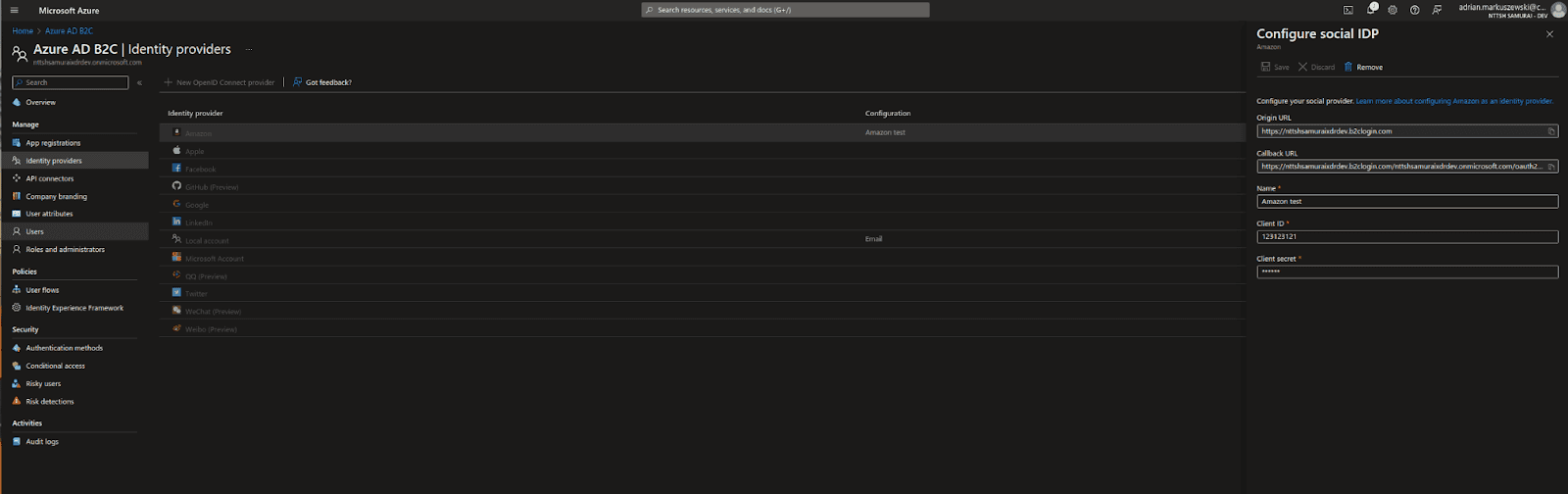1568x494 pixels.
Task: Click the Client ID input field
Action: coord(1406,237)
